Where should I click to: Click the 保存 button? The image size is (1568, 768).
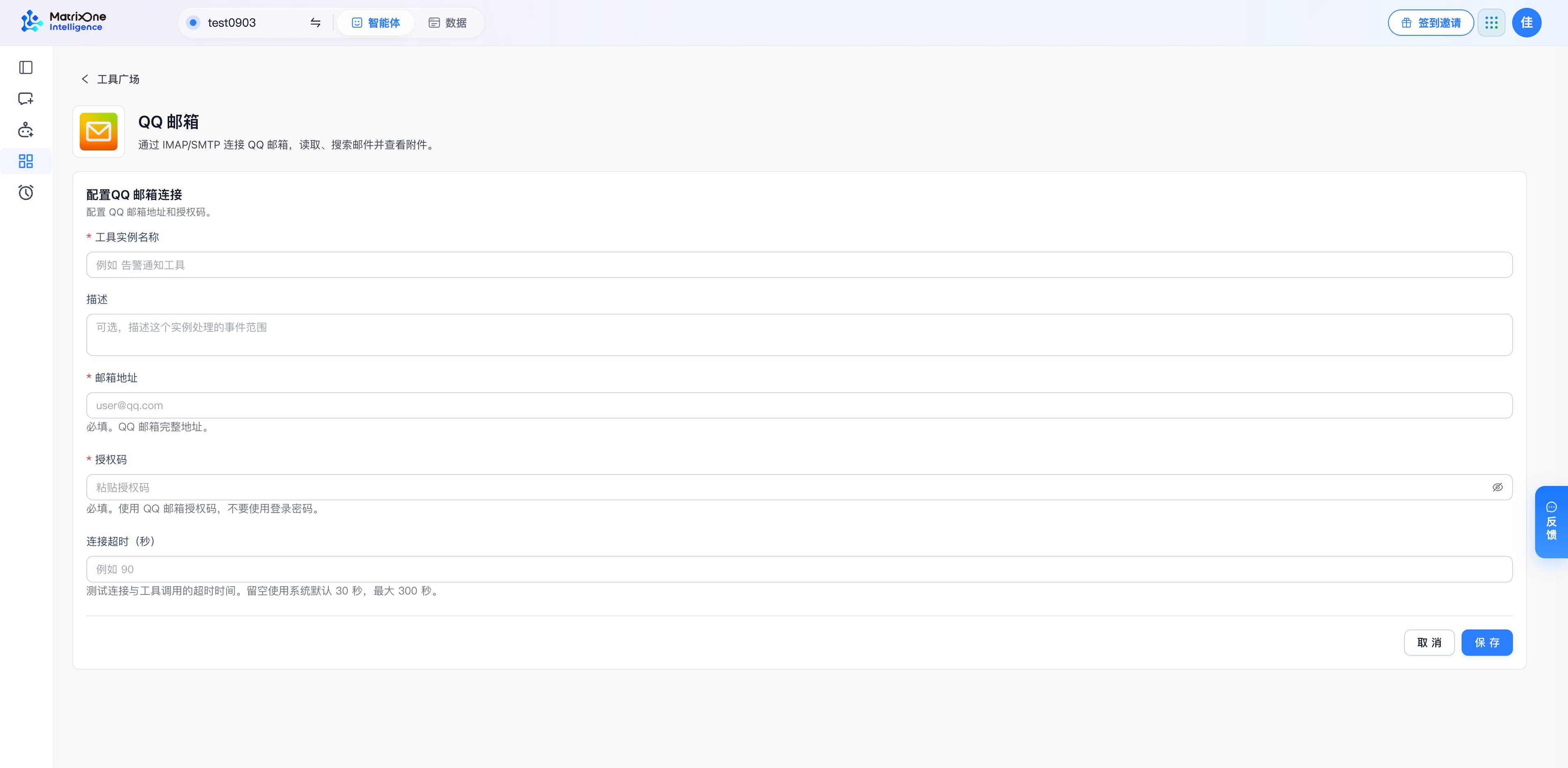(x=1487, y=643)
